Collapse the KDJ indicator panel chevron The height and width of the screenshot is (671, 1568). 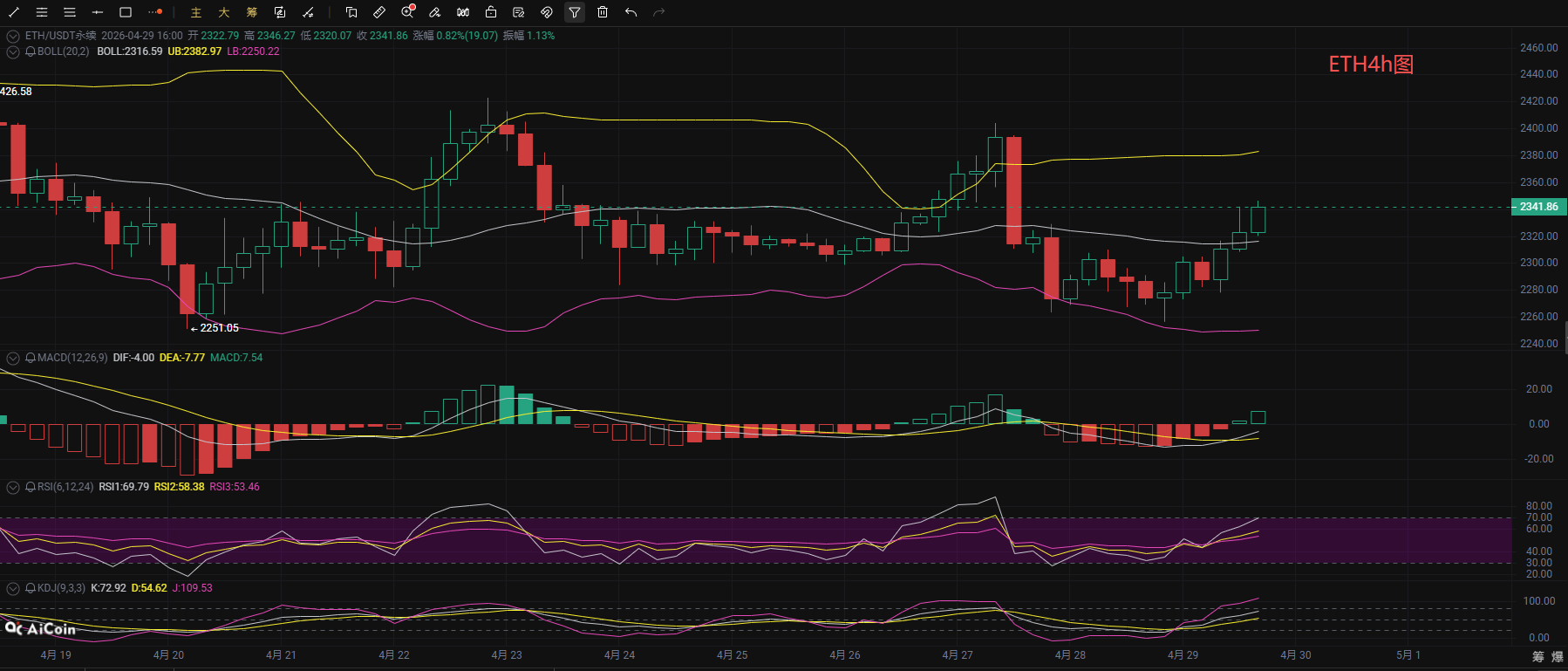click(x=13, y=588)
